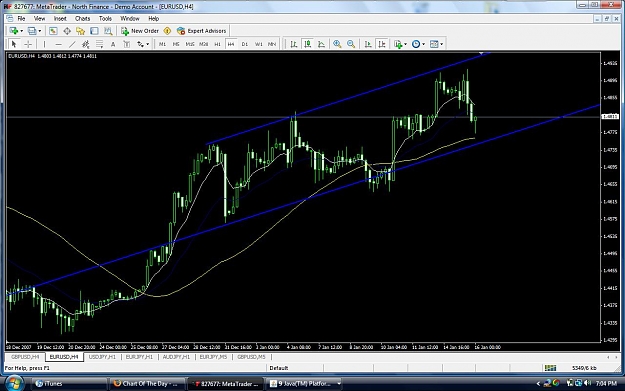Switch to the H1 timeframe
Screen dimensions: 625x391
(x=217, y=44)
